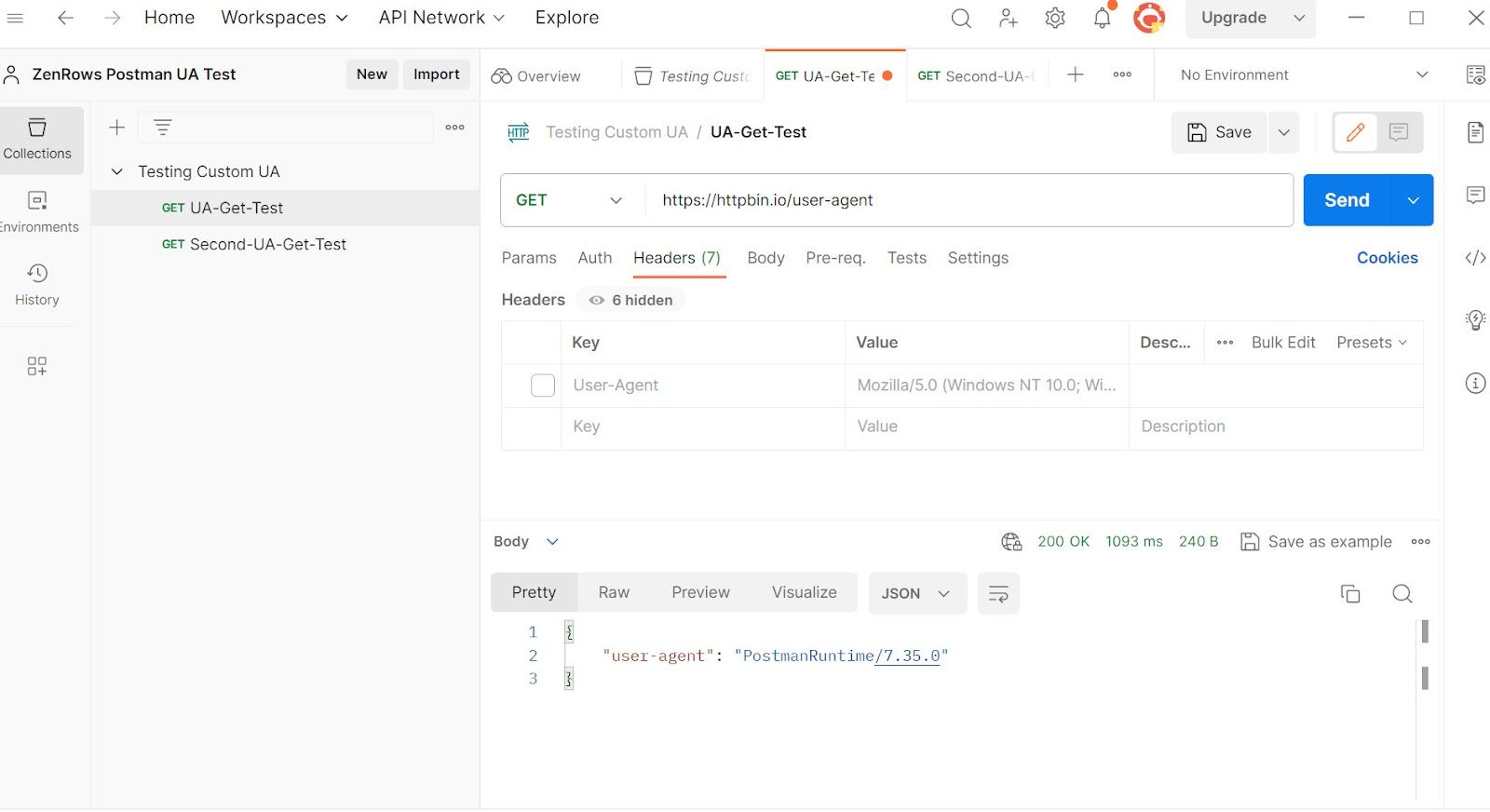Open the No Environment selector
Viewport: 1490px width, 812px height.
click(1303, 74)
